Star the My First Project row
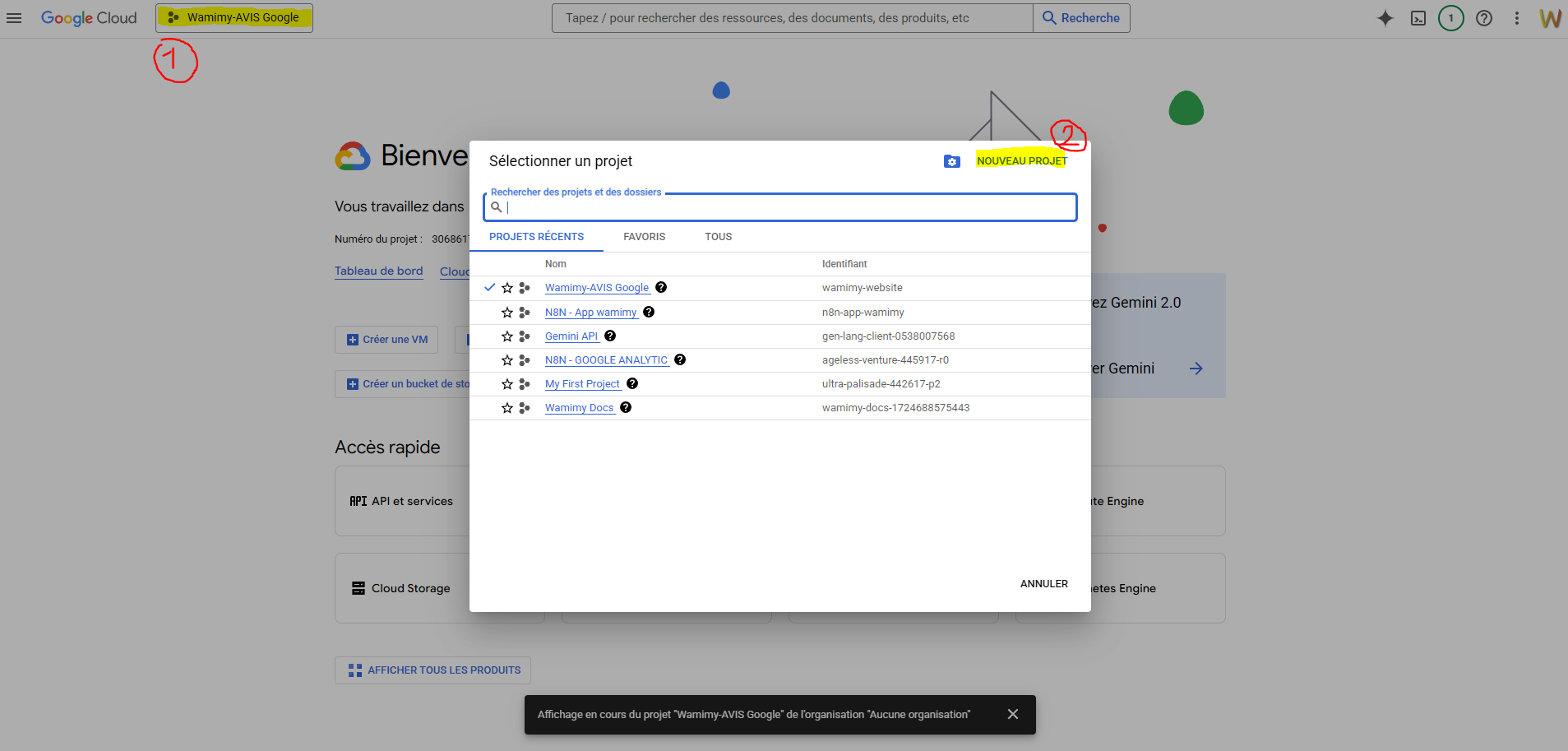This screenshot has height=751, width=1568. 507,384
